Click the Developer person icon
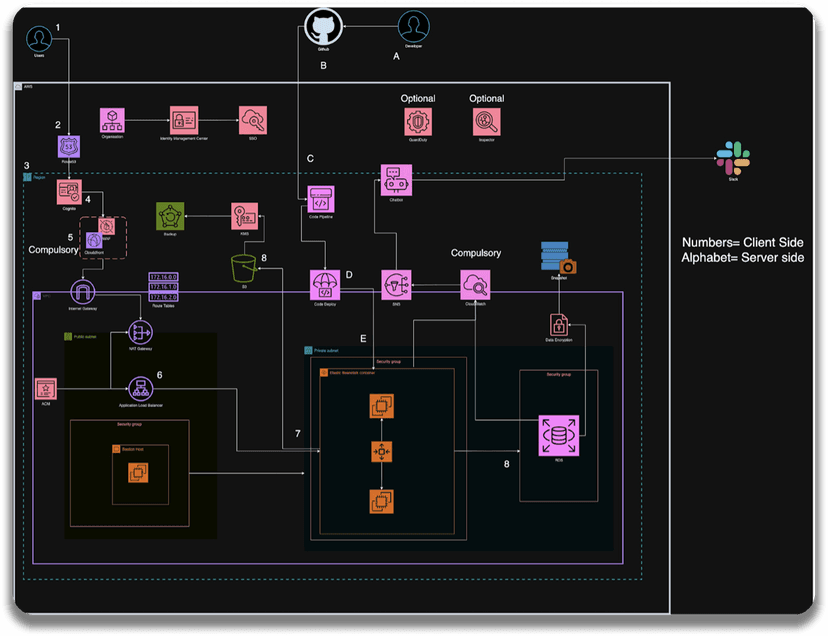828x636 pixels. 413,26
